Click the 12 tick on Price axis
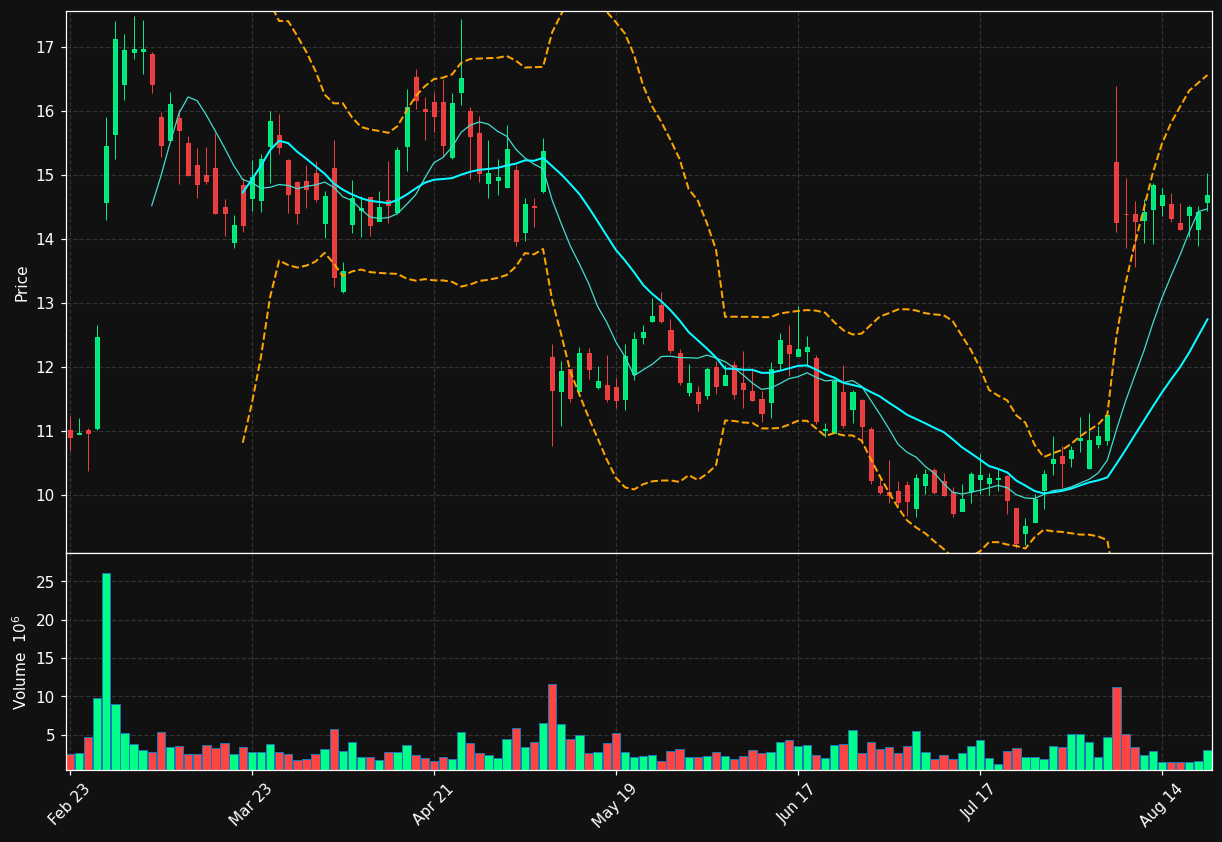This screenshot has width=1222, height=842. pyautogui.click(x=48, y=368)
